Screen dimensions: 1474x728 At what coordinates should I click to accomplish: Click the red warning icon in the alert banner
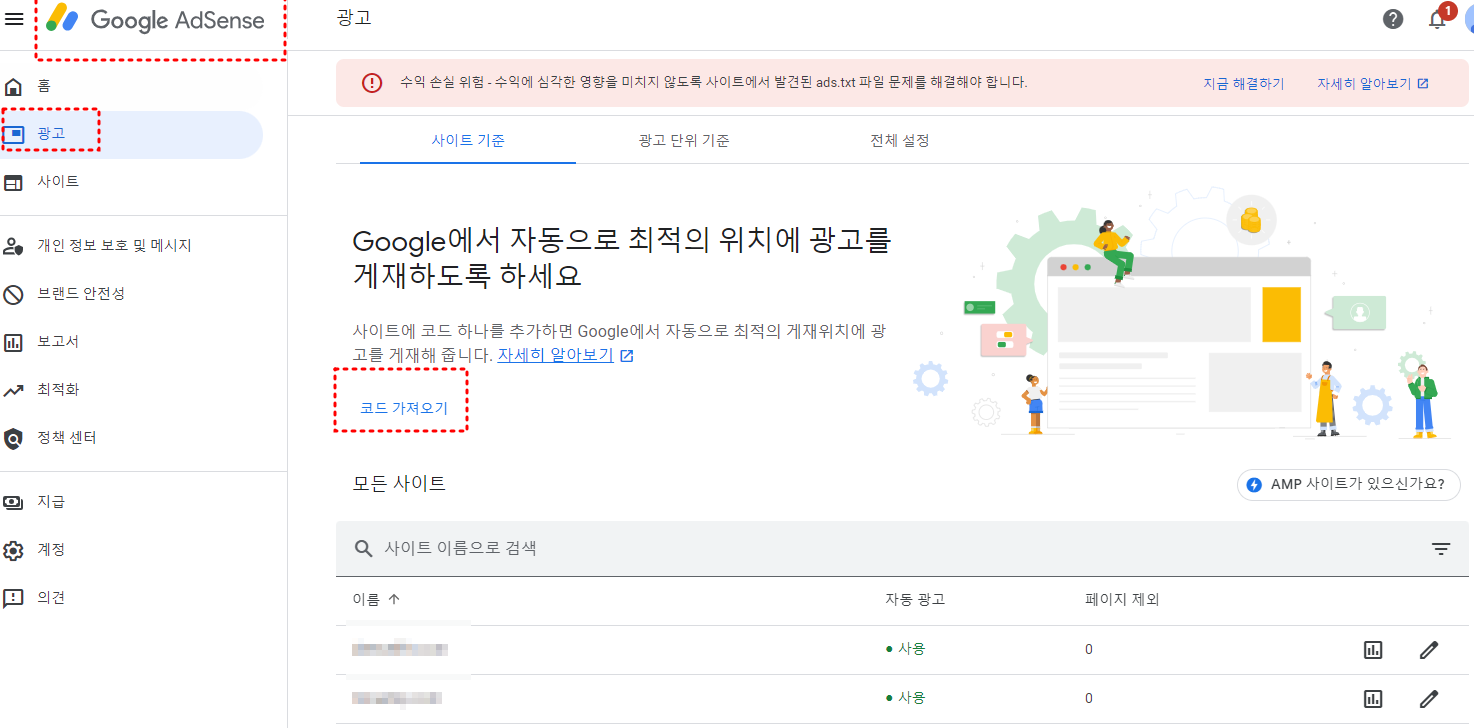click(x=372, y=83)
